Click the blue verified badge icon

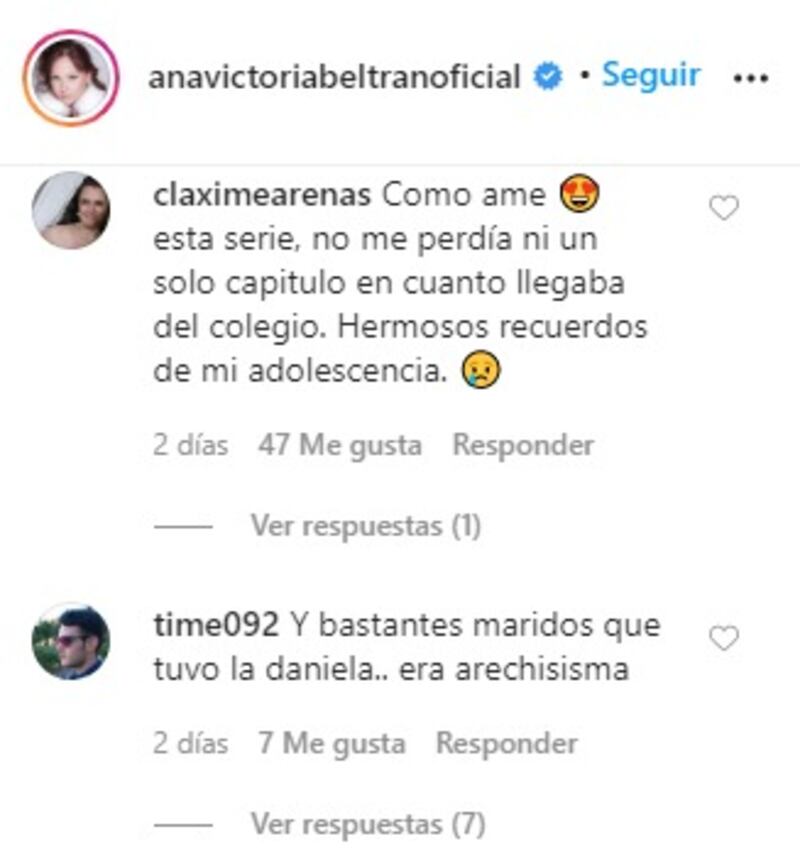coord(548,76)
